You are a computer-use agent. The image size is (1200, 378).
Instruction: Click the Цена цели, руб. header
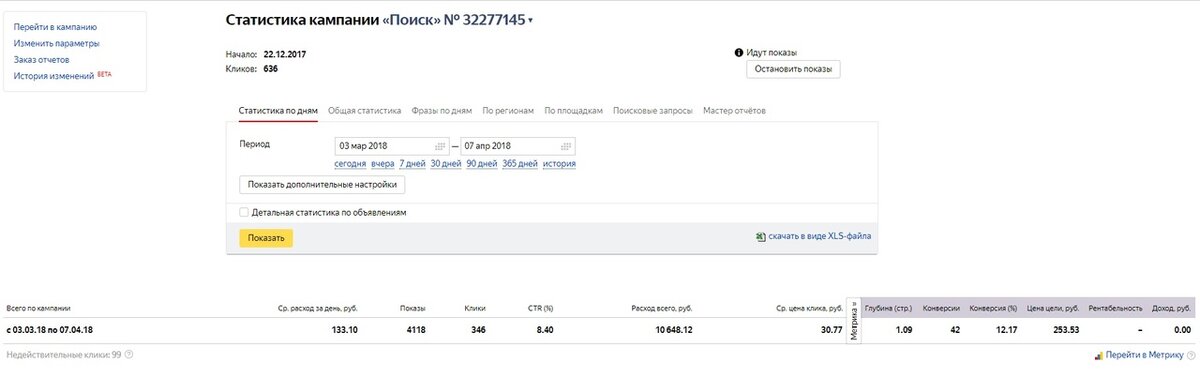pos(1053,308)
